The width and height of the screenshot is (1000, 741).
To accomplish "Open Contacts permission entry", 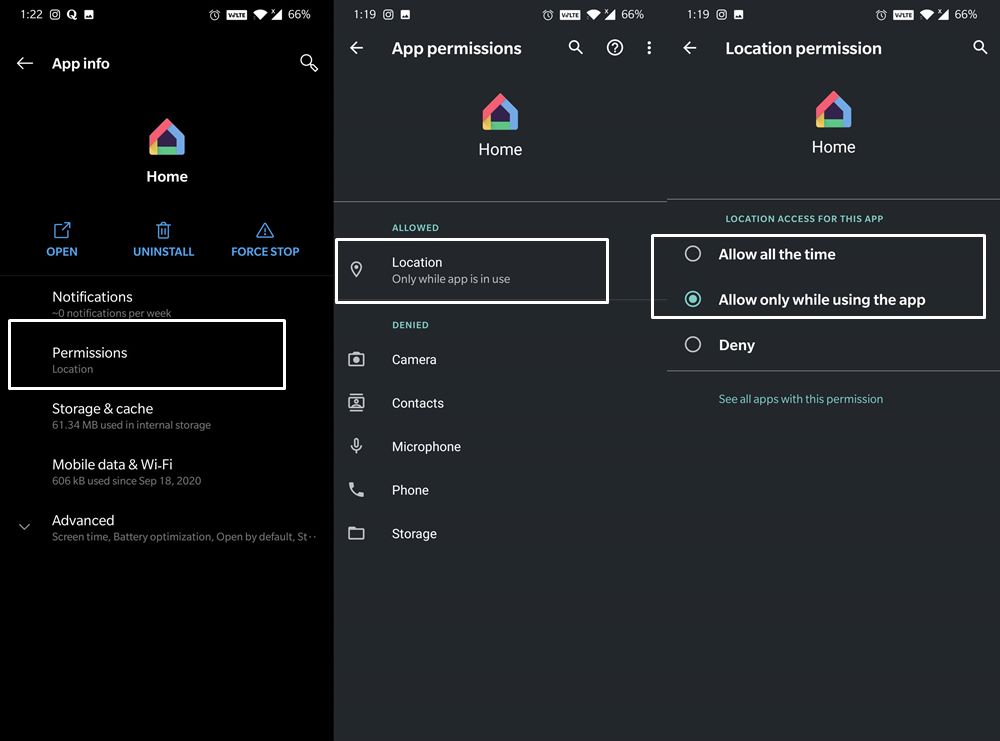I will [500, 403].
